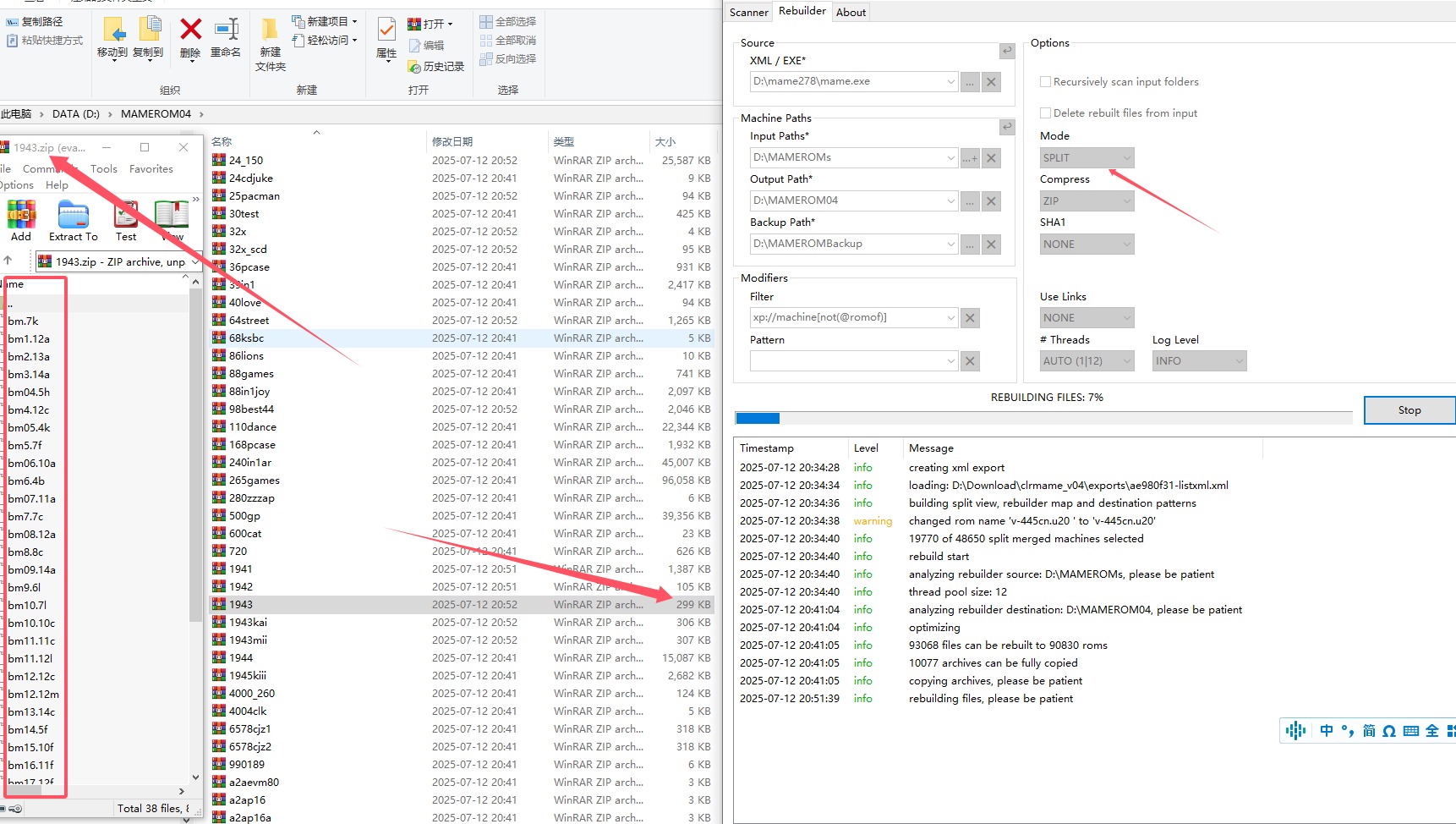Clear the Filter field with X button

(x=971, y=318)
